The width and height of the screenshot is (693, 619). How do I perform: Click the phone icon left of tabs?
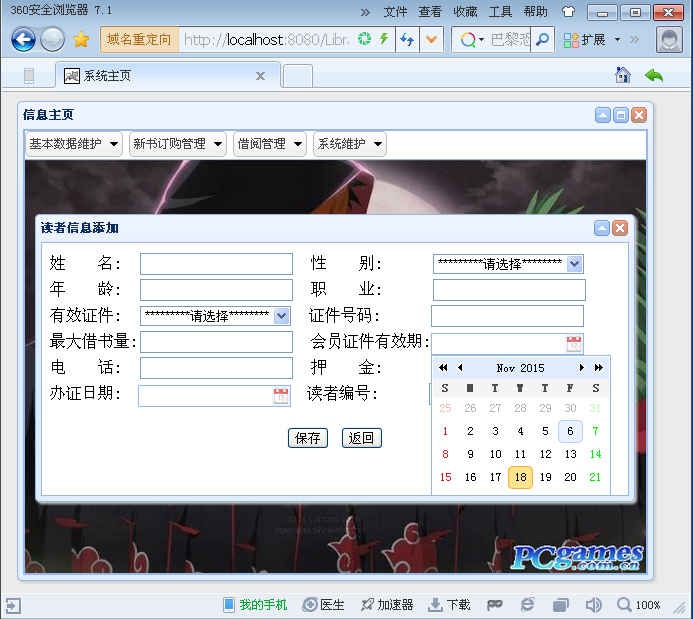click(x=29, y=76)
